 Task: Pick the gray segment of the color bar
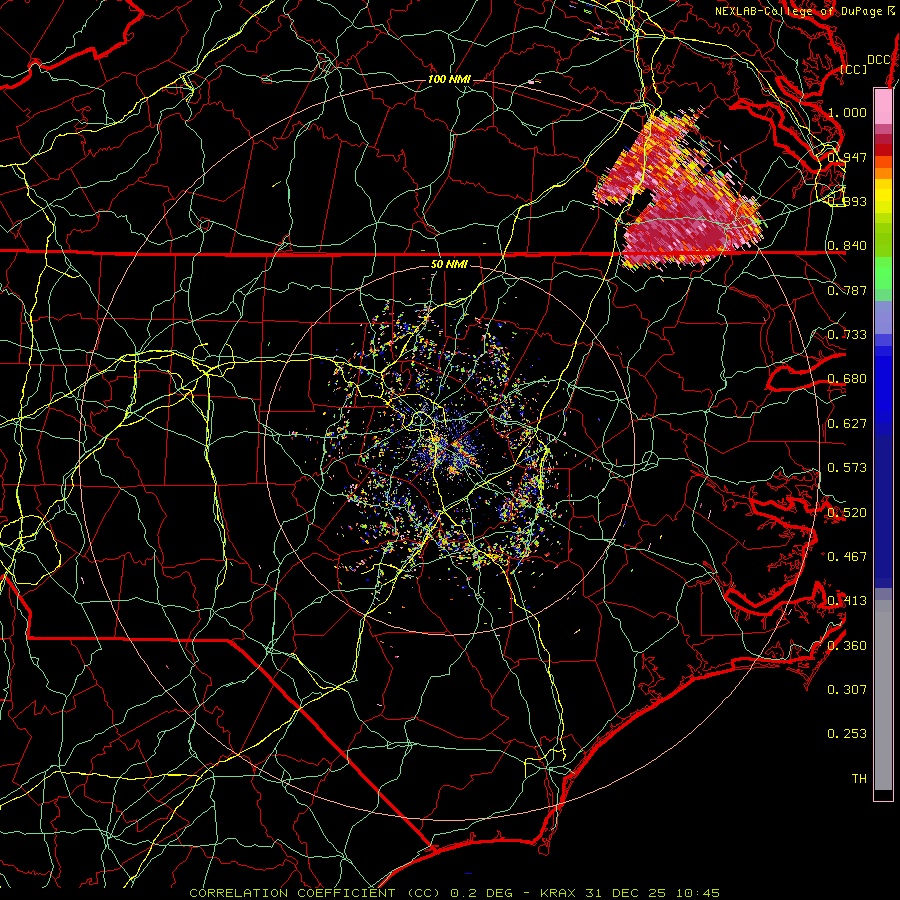(x=883, y=695)
